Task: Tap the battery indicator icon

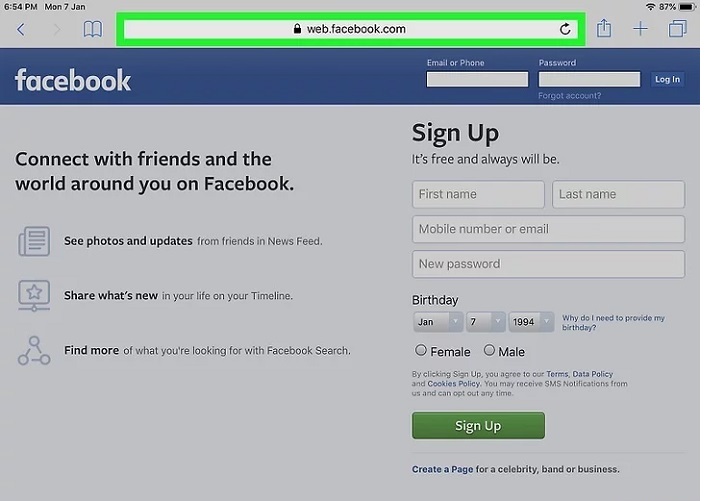Action: point(687,7)
